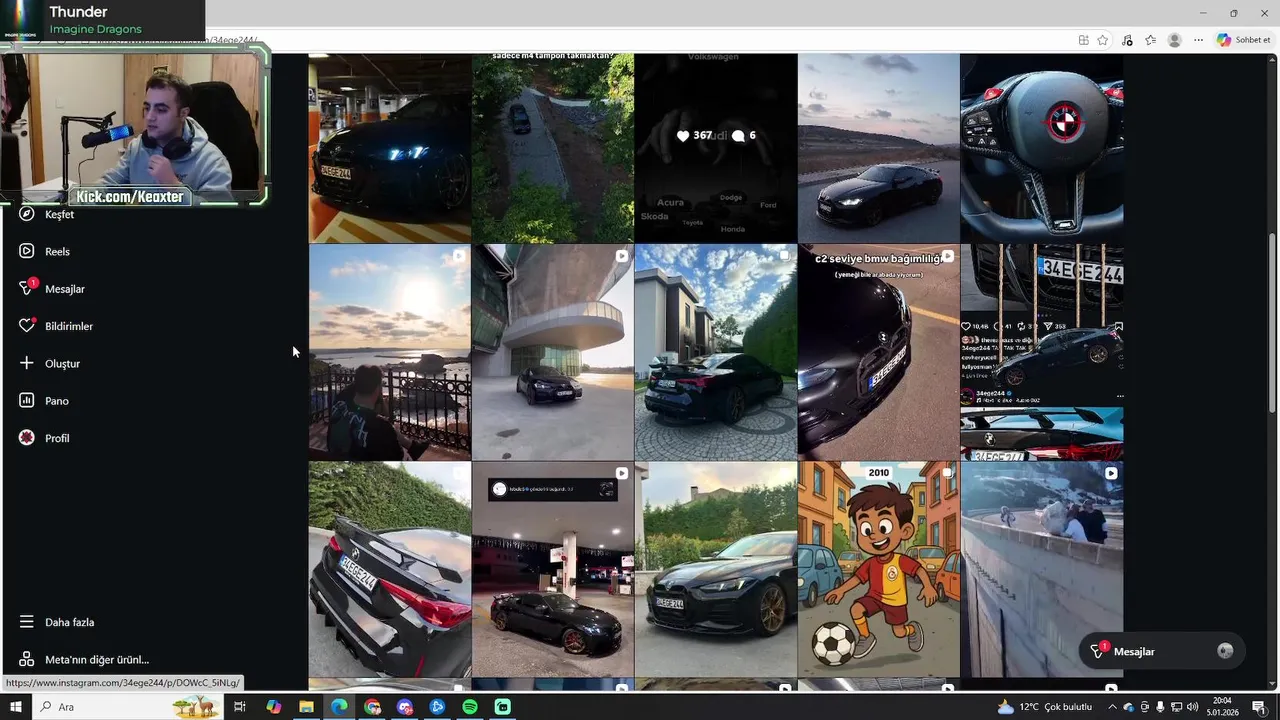Open Spotify from the taskbar
This screenshot has width=1280, height=720.
pos(470,707)
